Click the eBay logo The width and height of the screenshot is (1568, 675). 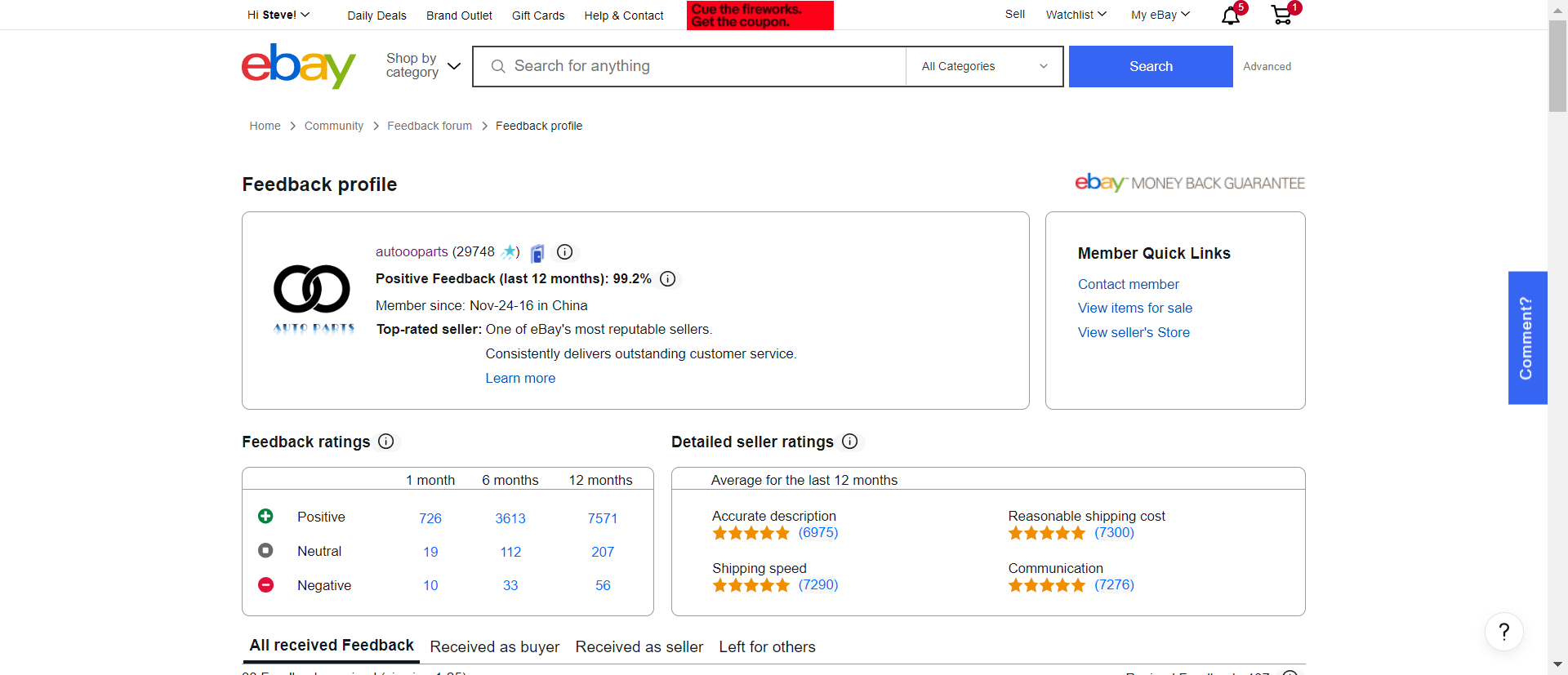click(298, 65)
